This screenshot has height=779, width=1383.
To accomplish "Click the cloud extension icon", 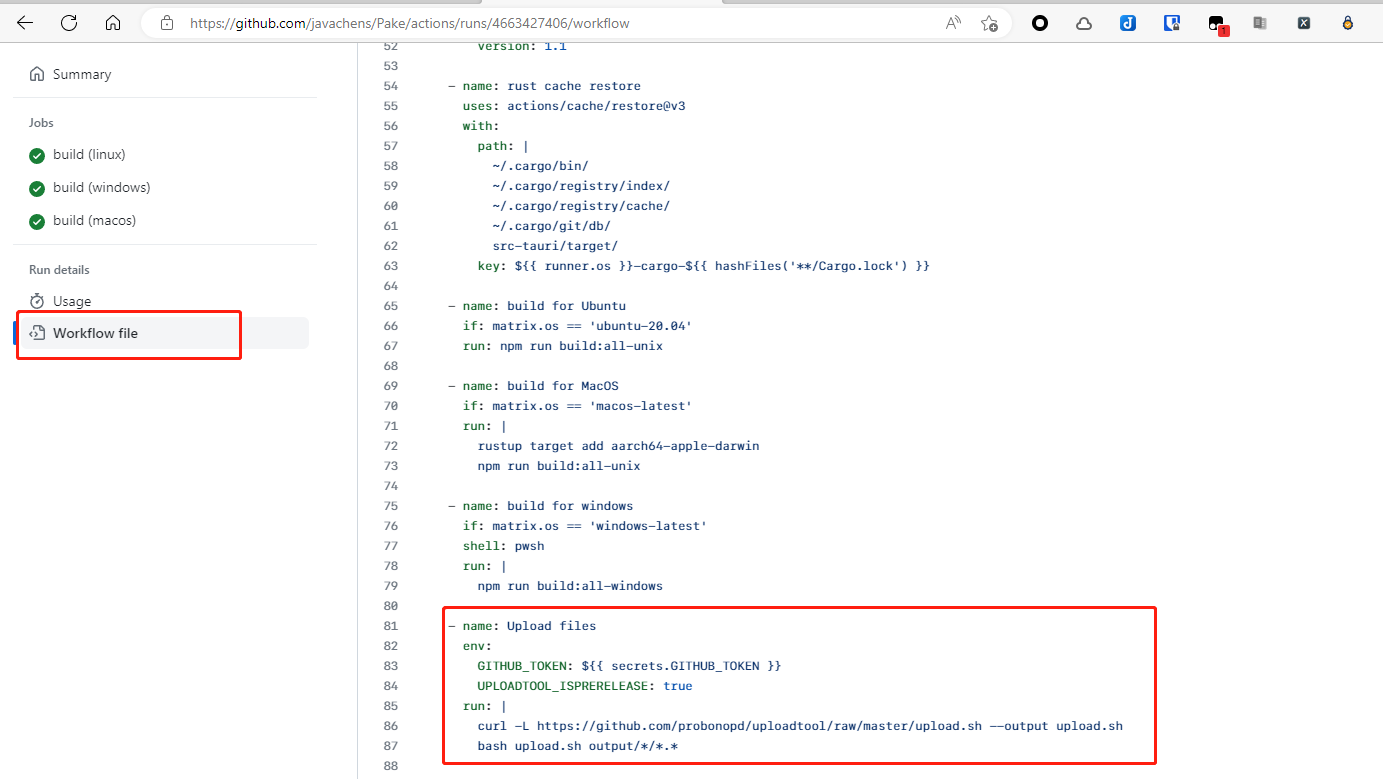I will (x=1084, y=23).
